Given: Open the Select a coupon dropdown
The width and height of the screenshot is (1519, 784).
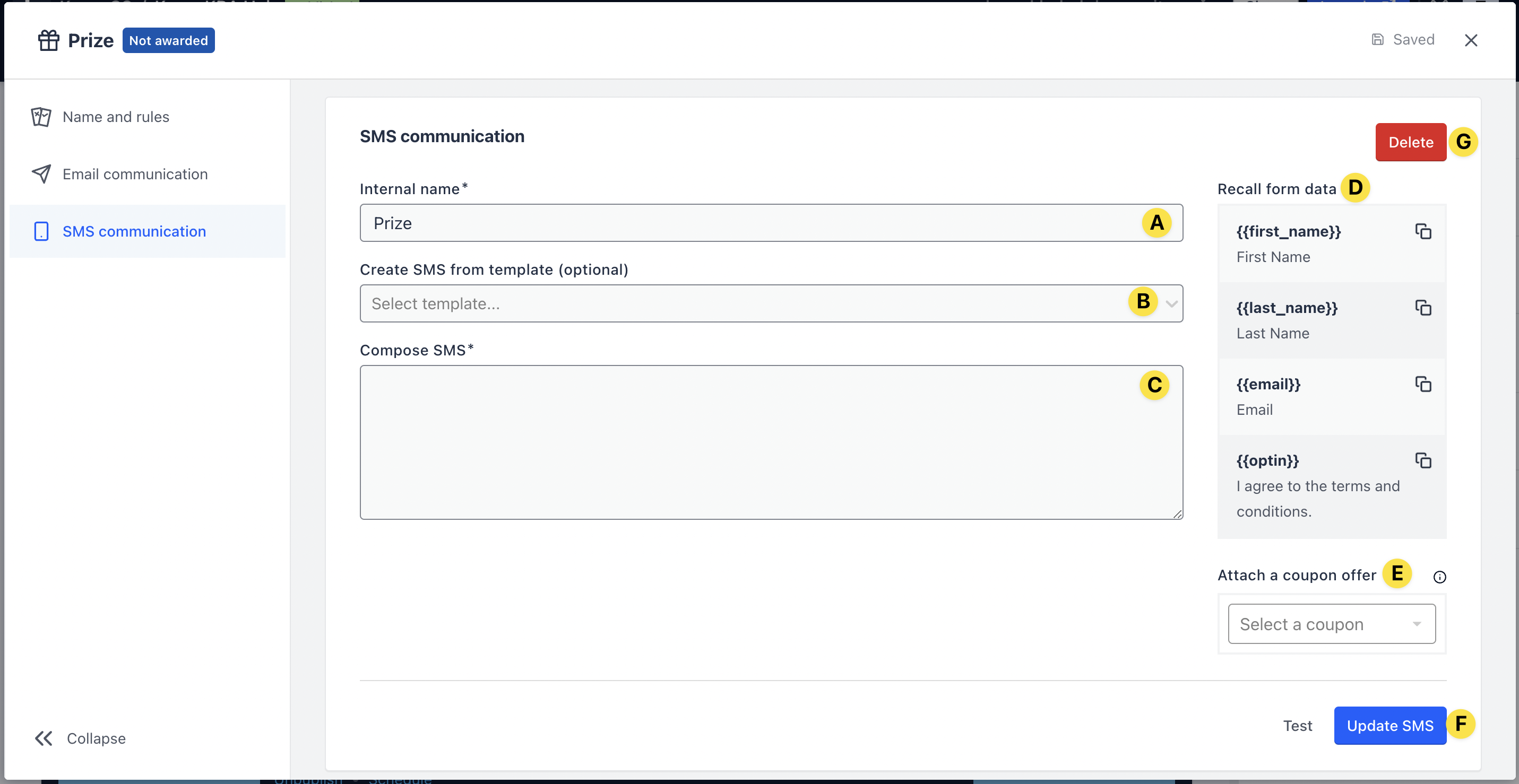Looking at the screenshot, I should tap(1332, 624).
